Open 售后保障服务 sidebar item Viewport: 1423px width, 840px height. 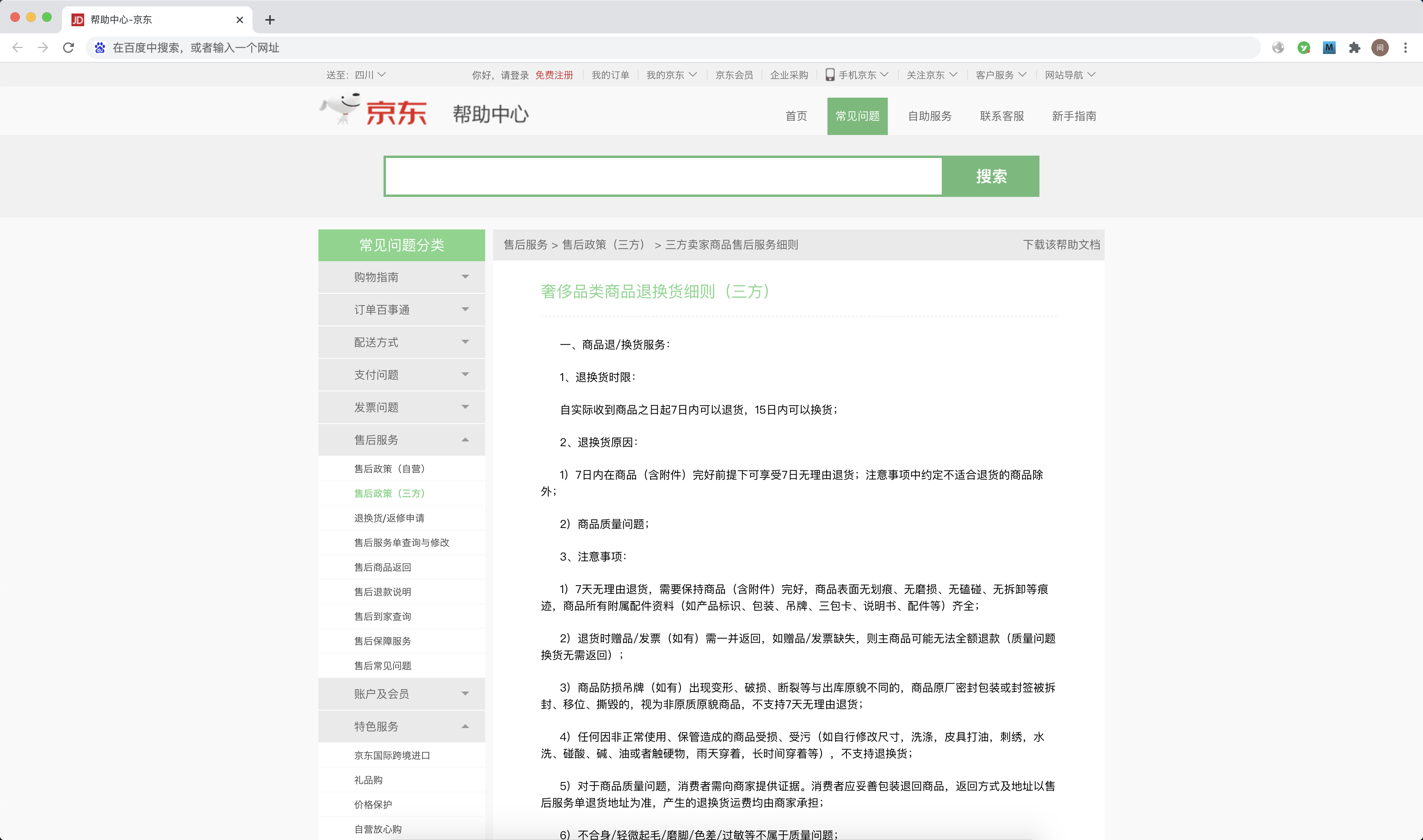[x=383, y=641]
